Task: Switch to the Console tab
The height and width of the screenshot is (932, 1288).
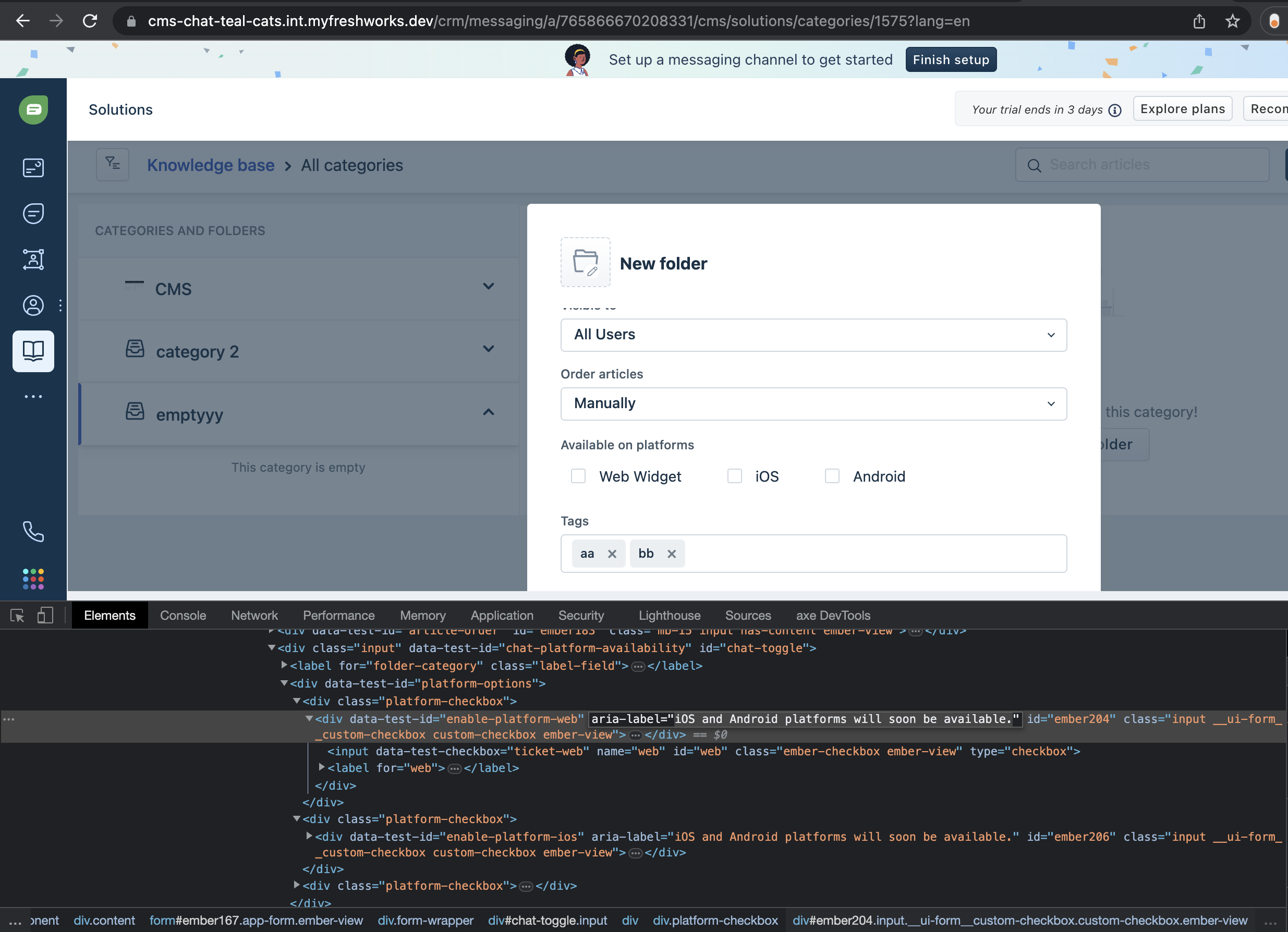Action: (183, 615)
